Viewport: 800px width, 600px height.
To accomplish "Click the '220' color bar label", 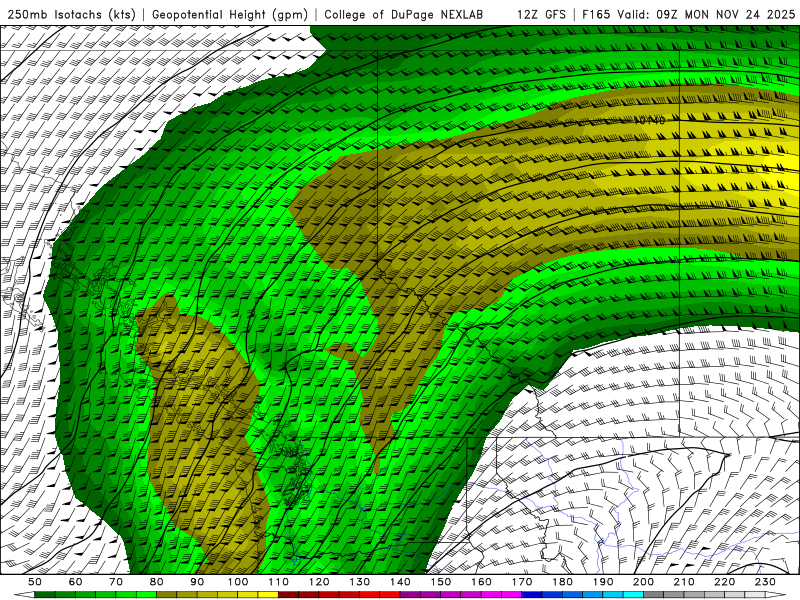I will [724, 582].
